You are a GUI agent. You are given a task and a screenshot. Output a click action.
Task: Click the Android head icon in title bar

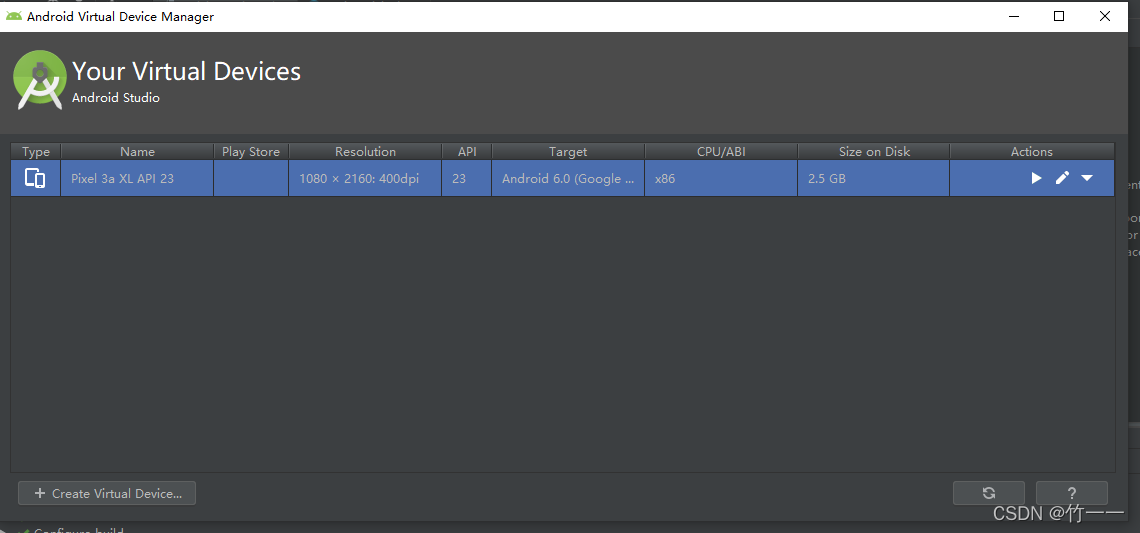pyautogui.click(x=14, y=16)
